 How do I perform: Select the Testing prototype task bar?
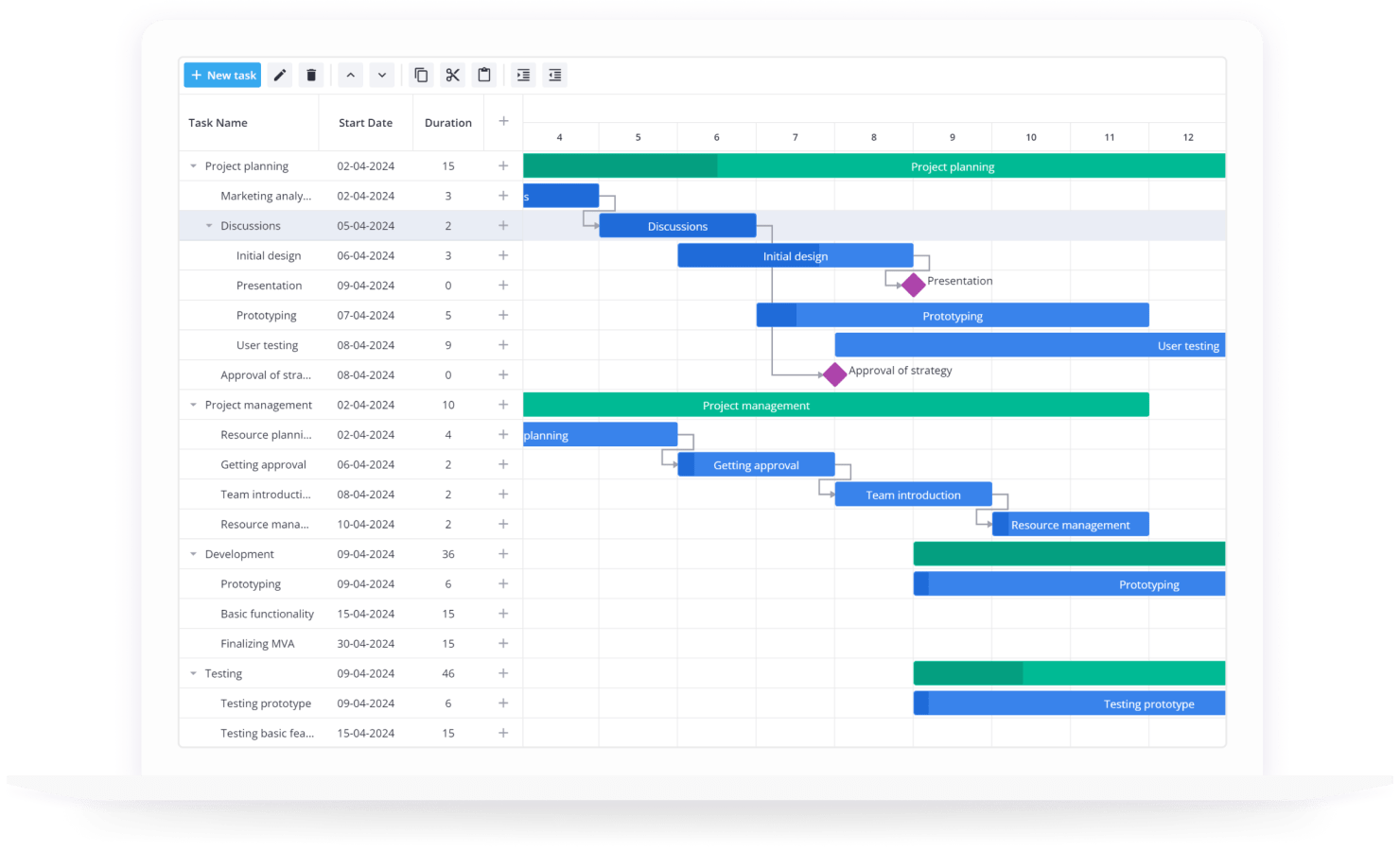click(1069, 703)
